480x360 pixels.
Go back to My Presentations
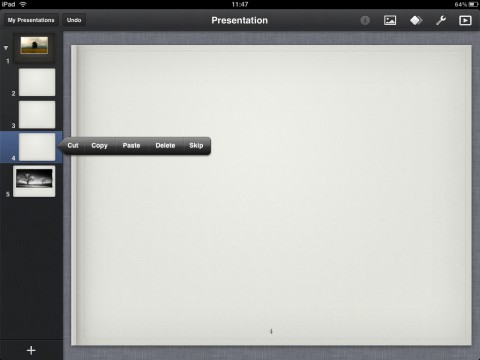pyautogui.click(x=31, y=20)
